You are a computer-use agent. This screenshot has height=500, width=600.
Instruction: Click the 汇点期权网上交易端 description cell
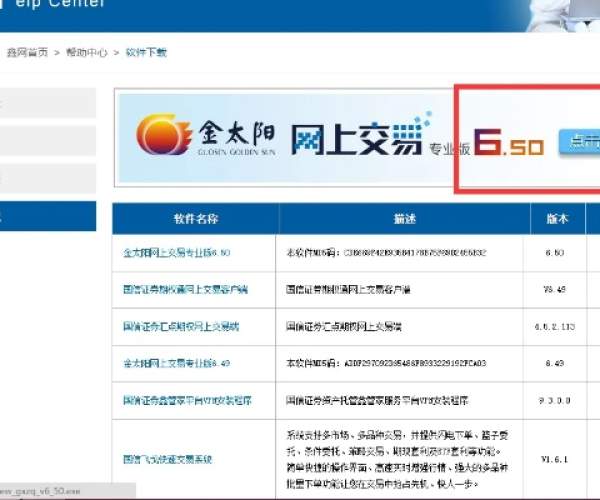(x=344, y=326)
